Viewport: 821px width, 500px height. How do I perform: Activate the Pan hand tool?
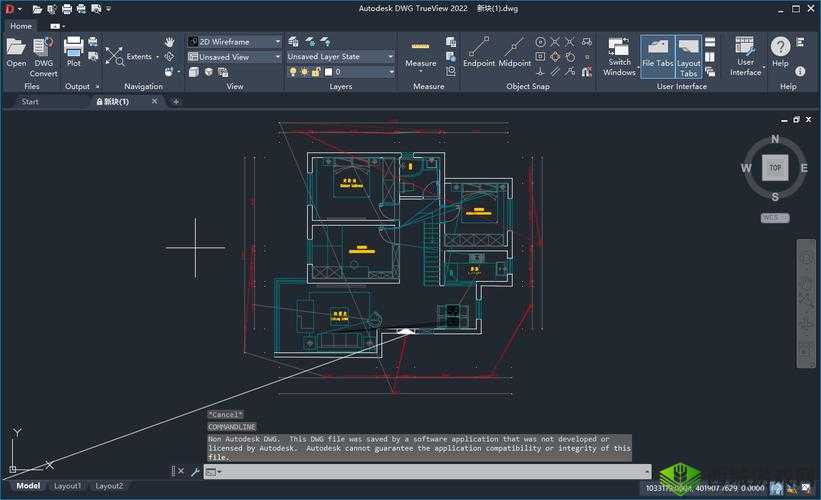[169, 42]
